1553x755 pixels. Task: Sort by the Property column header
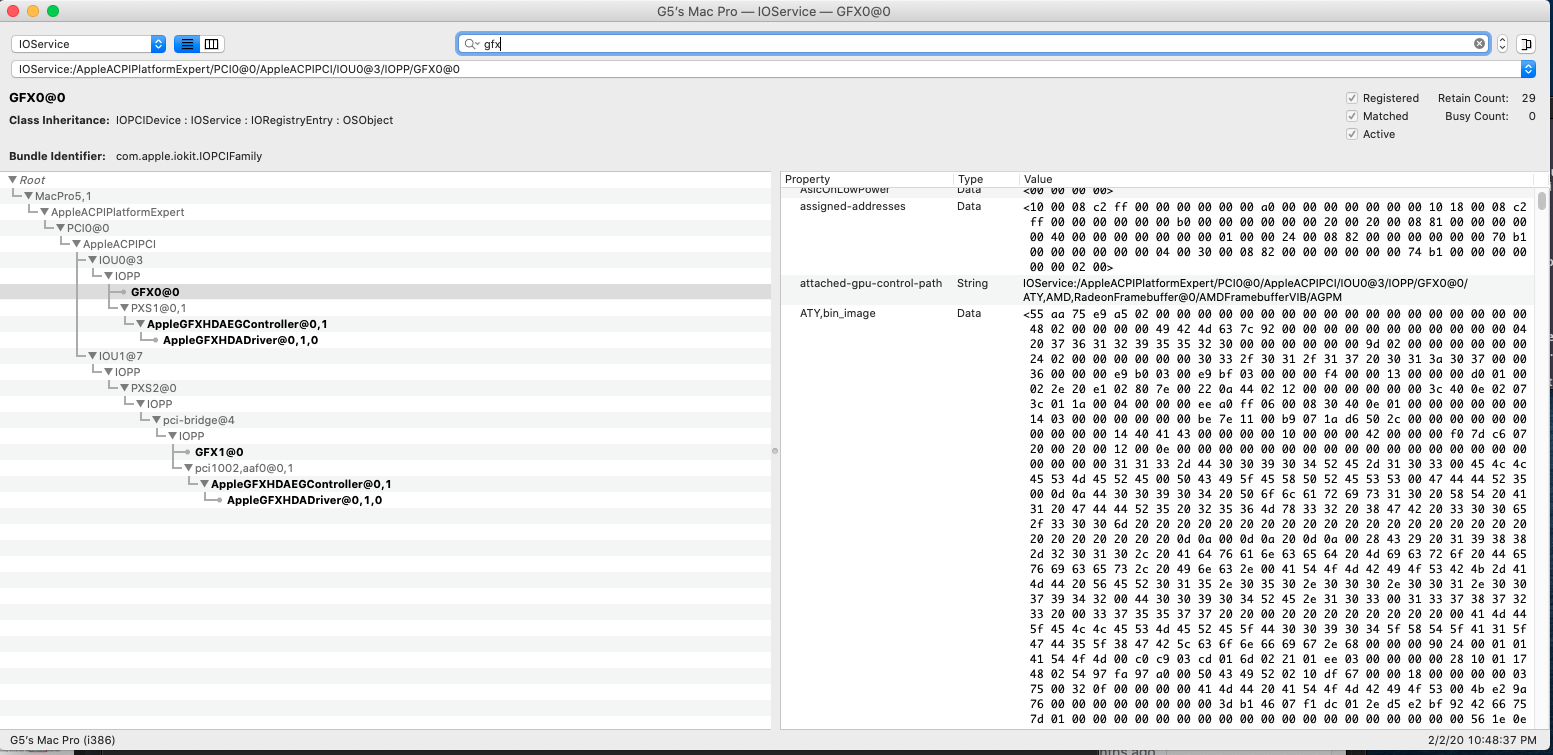tap(866, 179)
